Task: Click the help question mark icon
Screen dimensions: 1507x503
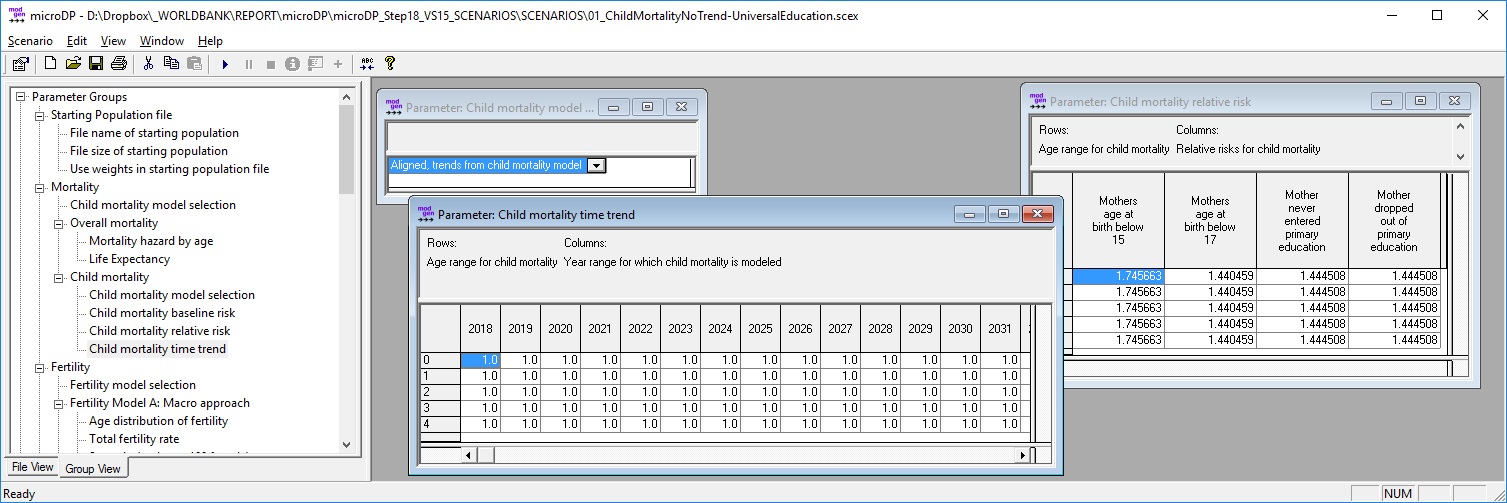Action: (x=390, y=64)
